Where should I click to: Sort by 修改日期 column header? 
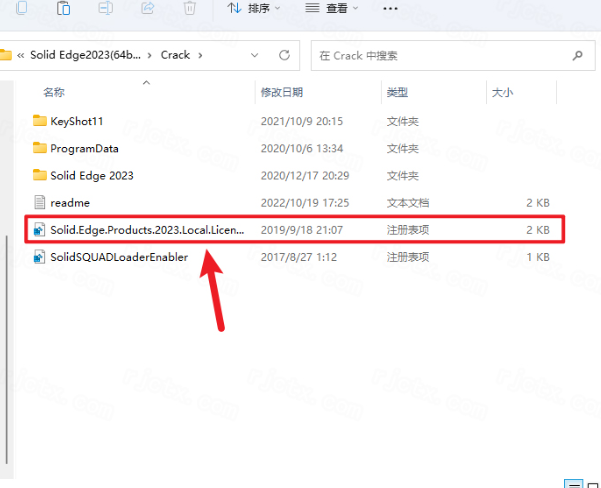[281, 92]
